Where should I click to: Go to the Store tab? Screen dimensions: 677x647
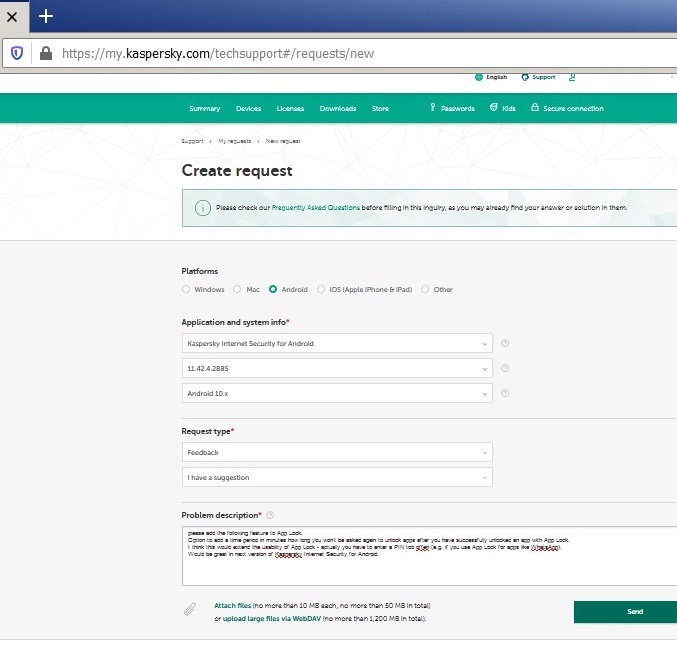tap(380, 108)
